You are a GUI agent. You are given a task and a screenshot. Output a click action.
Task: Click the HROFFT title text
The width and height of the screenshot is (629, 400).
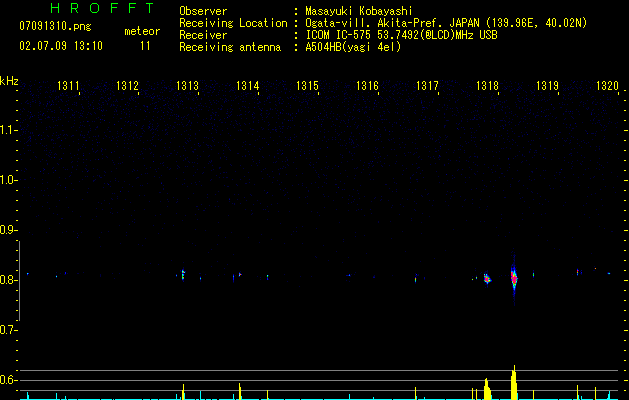[103, 8]
